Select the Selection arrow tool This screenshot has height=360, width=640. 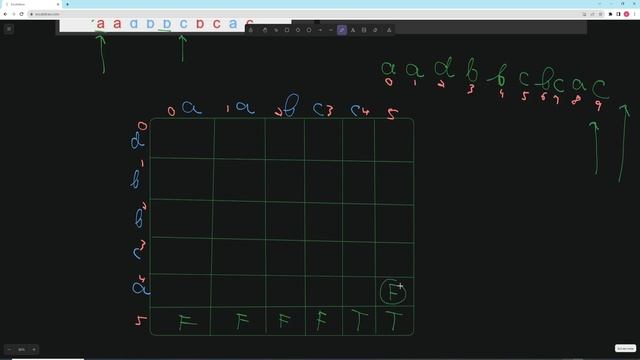point(276,30)
